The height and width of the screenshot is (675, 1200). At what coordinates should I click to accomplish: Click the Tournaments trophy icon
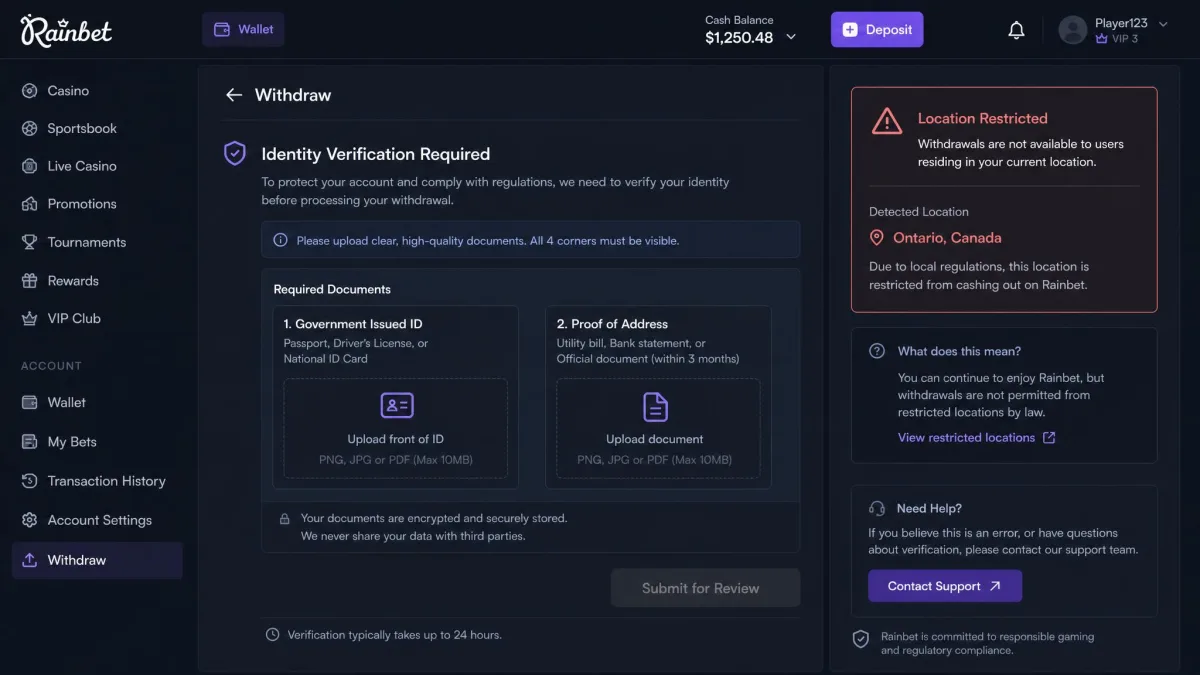click(29, 242)
